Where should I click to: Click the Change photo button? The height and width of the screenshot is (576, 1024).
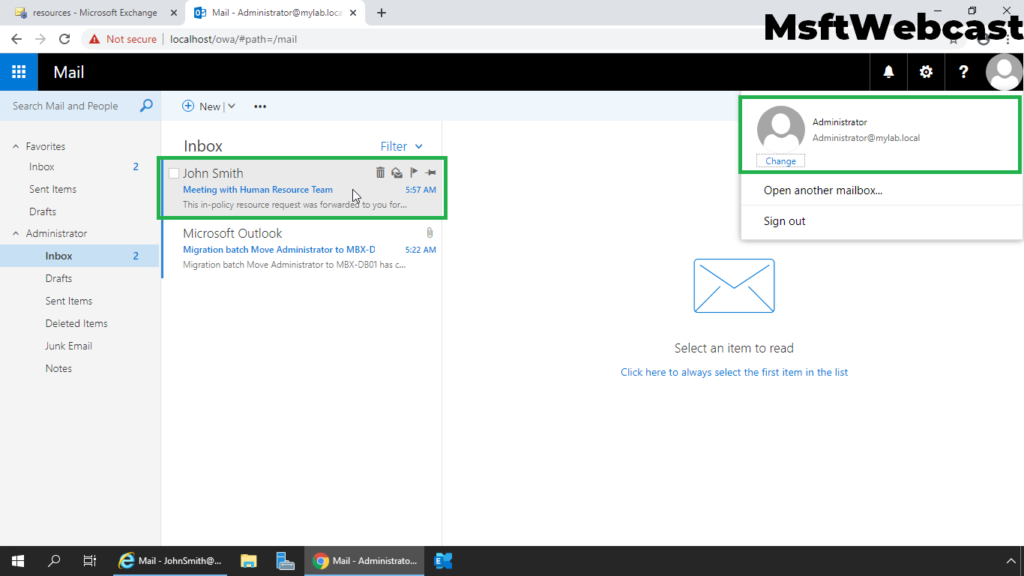click(x=780, y=161)
